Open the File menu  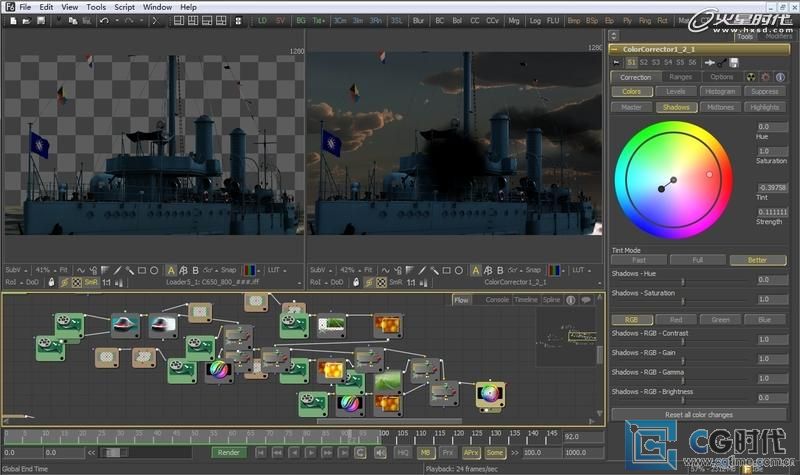click(x=25, y=7)
